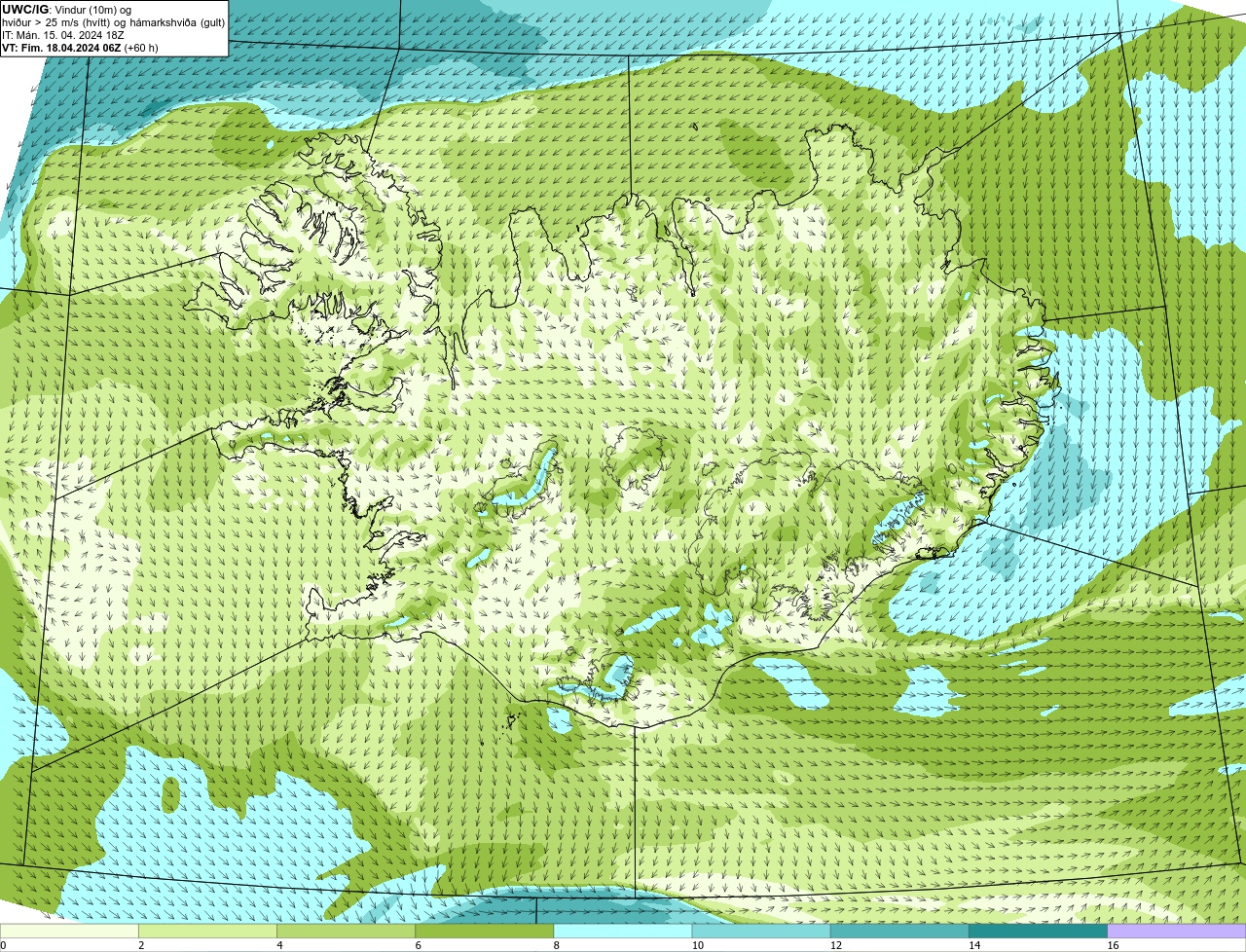Click the '6' label on the scale
Image resolution: width=1246 pixels, height=952 pixels.
[418, 945]
